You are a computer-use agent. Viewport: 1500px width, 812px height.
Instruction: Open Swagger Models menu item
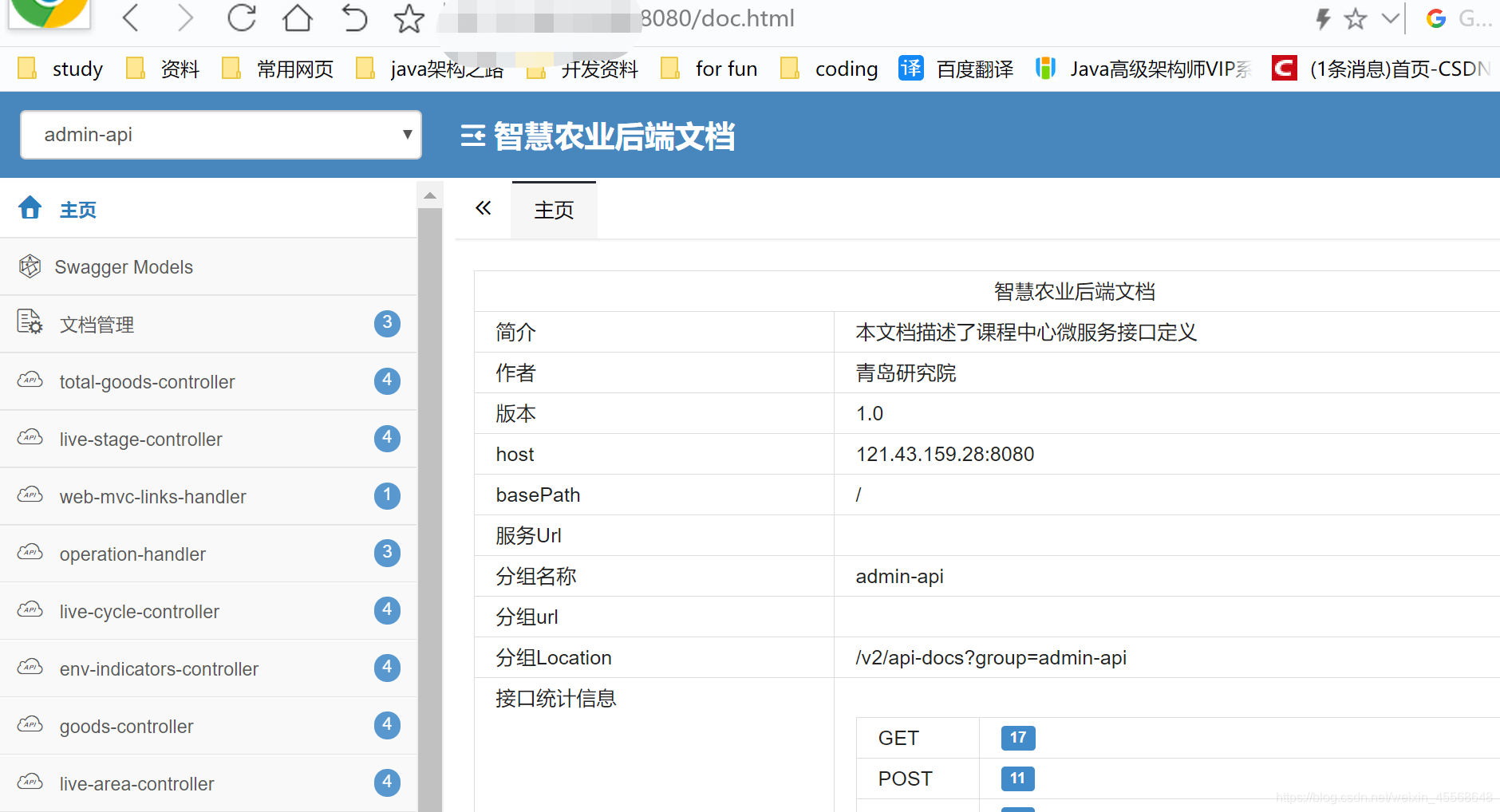208,266
